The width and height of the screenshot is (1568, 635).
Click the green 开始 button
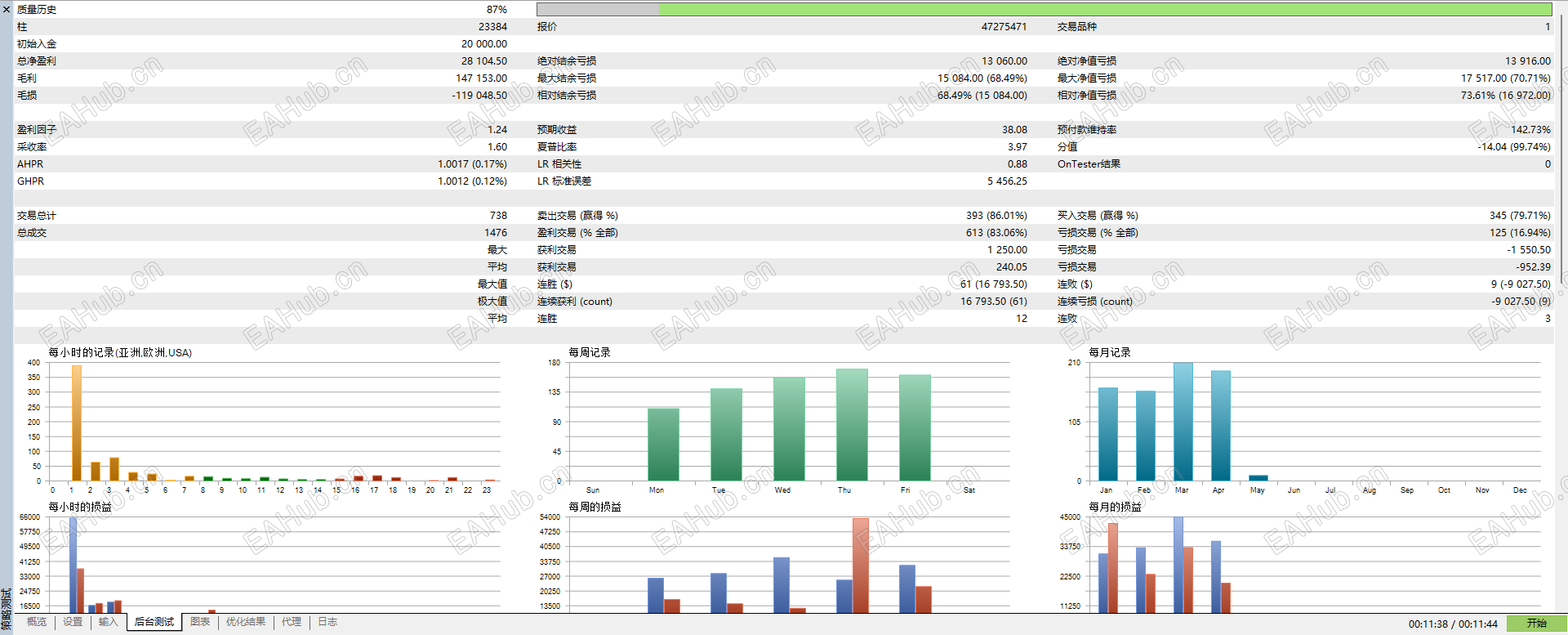click(x=1537, y=624)
